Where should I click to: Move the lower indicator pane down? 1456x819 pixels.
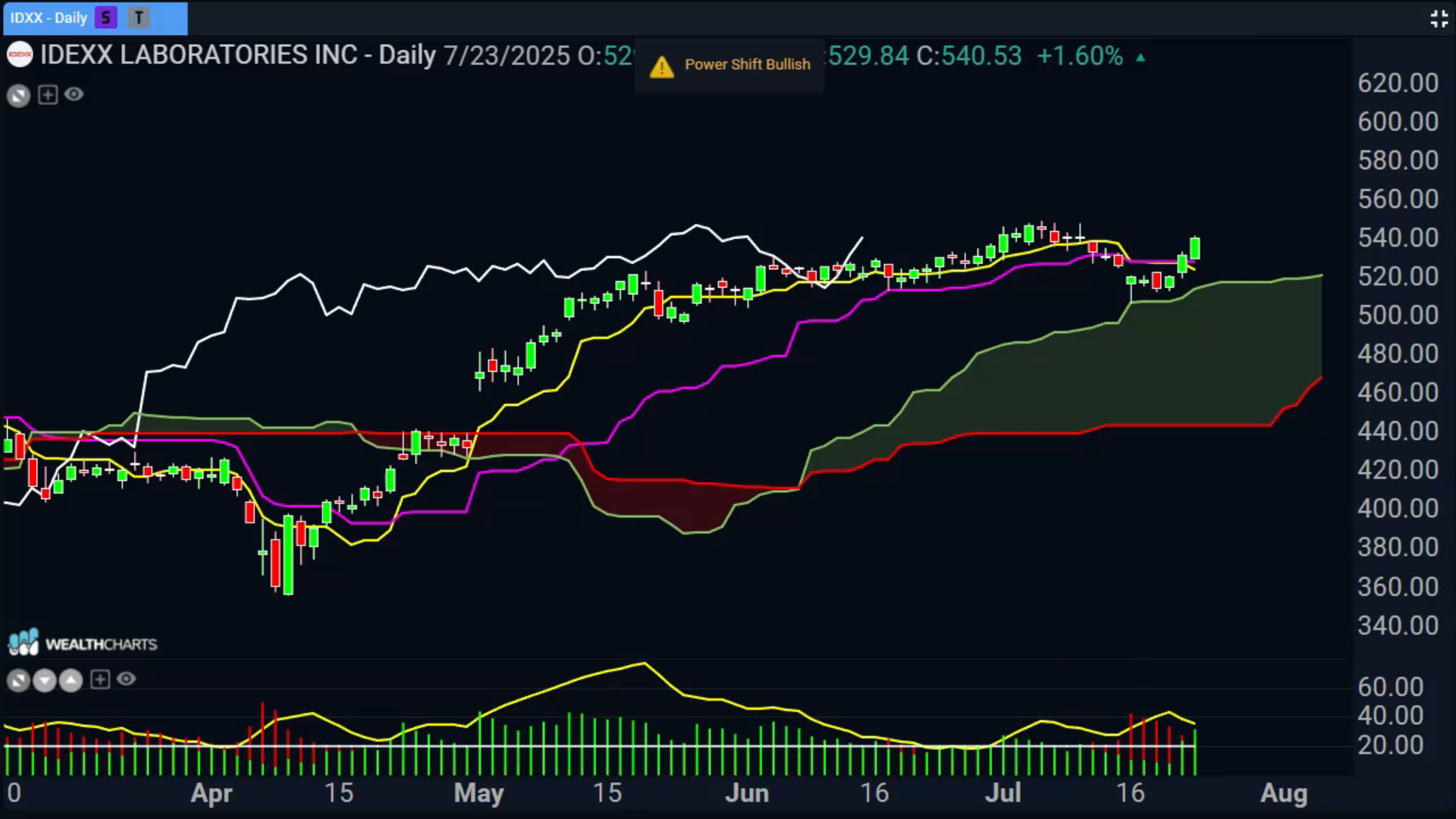[45, 680]
